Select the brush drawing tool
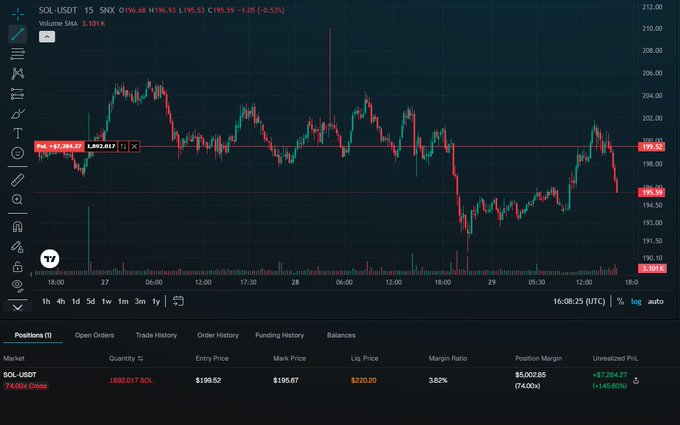The image size is (680, 425). 17,113
